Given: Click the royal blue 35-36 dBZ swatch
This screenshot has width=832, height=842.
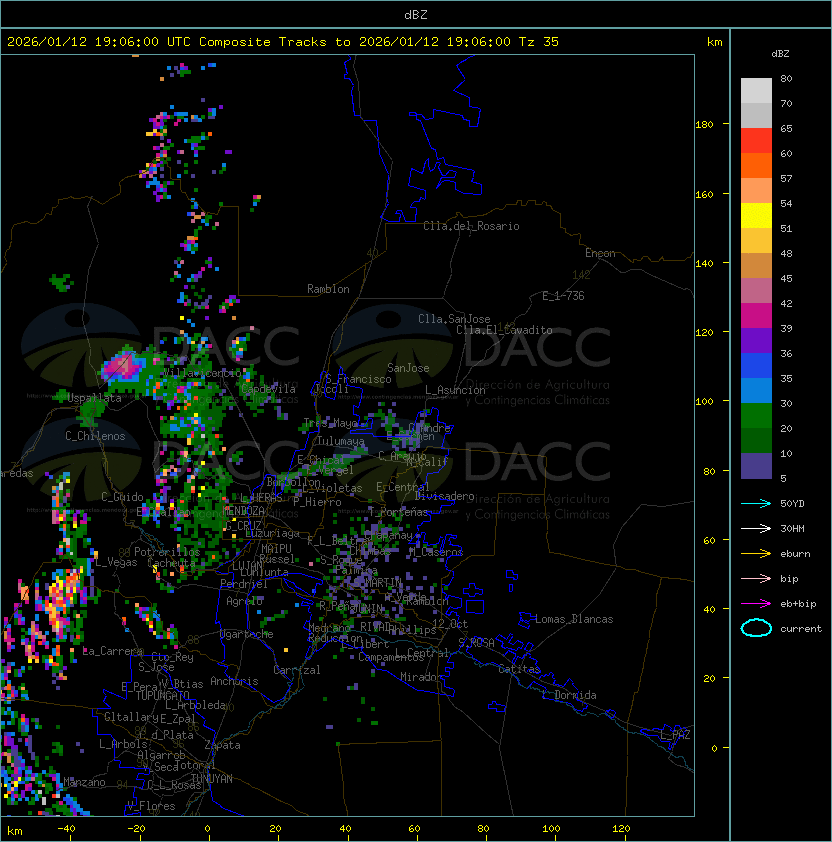Looking at the screenshot, I should 756,366.
